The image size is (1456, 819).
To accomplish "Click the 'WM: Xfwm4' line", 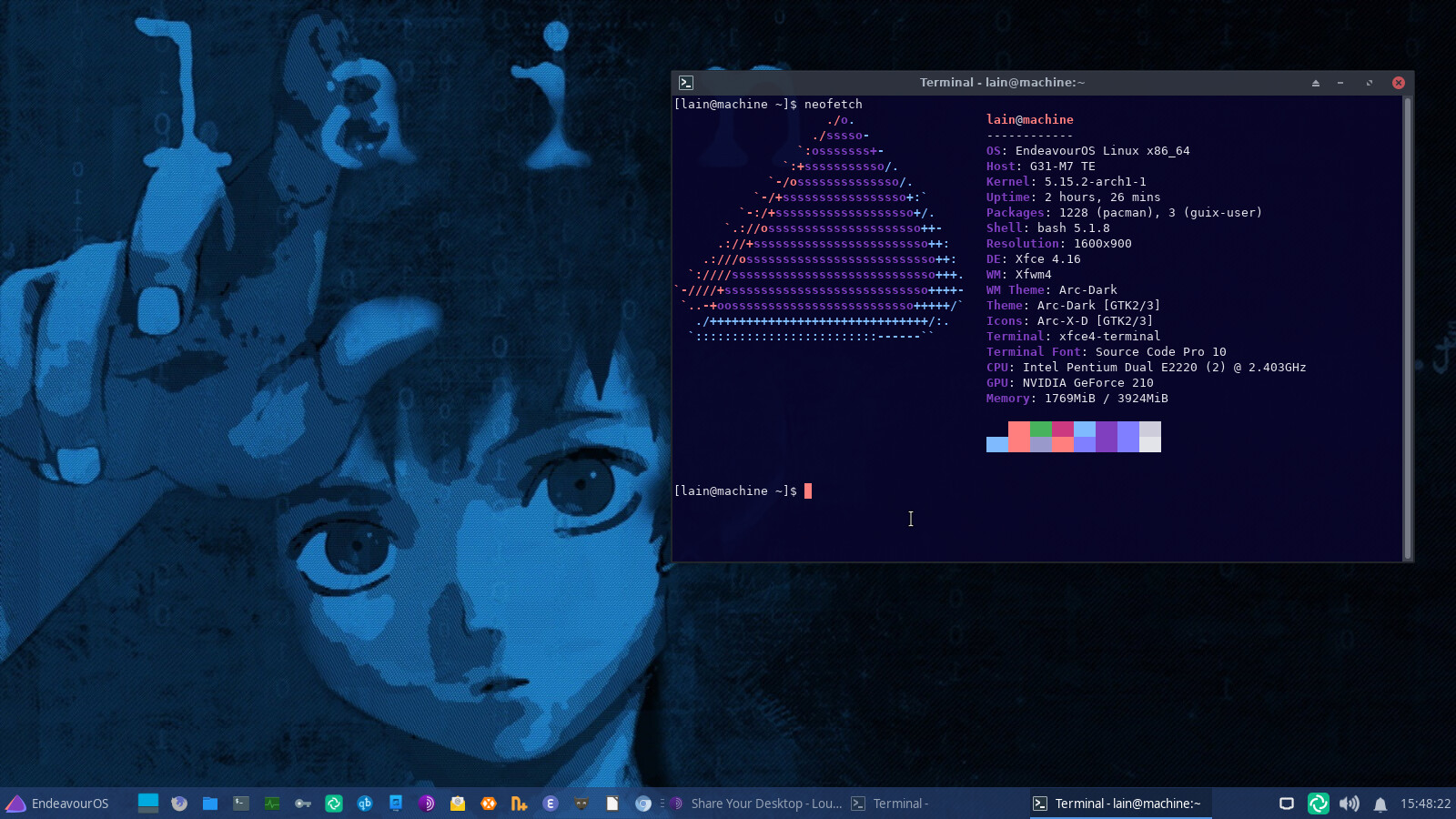I will click(x=1019, y=275).
